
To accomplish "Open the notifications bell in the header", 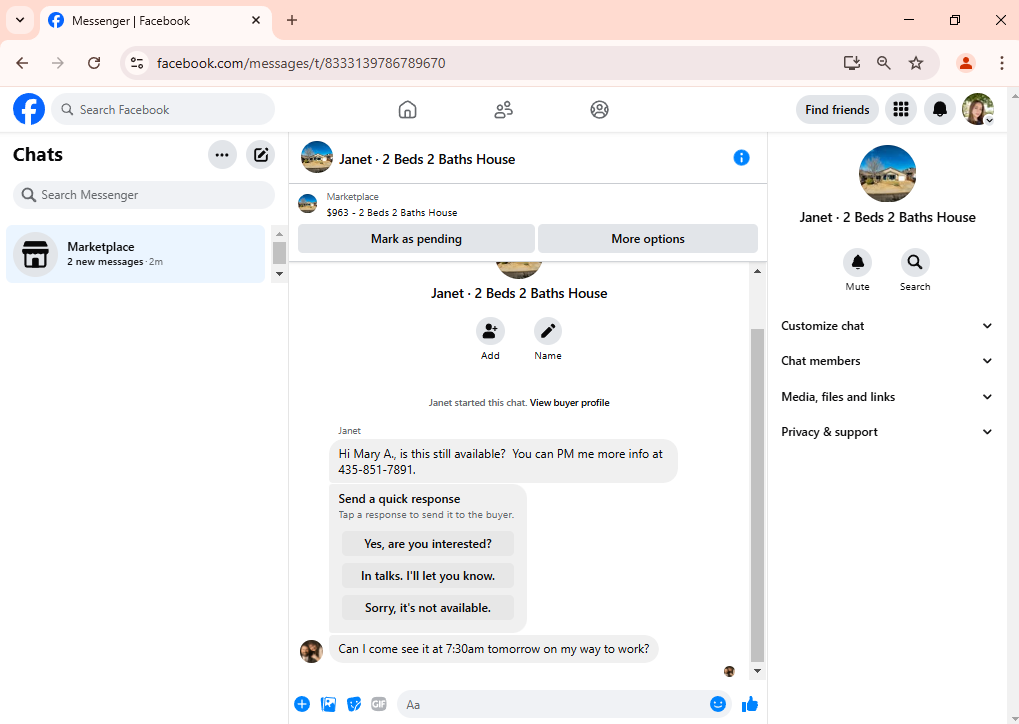I will (940, 109).
